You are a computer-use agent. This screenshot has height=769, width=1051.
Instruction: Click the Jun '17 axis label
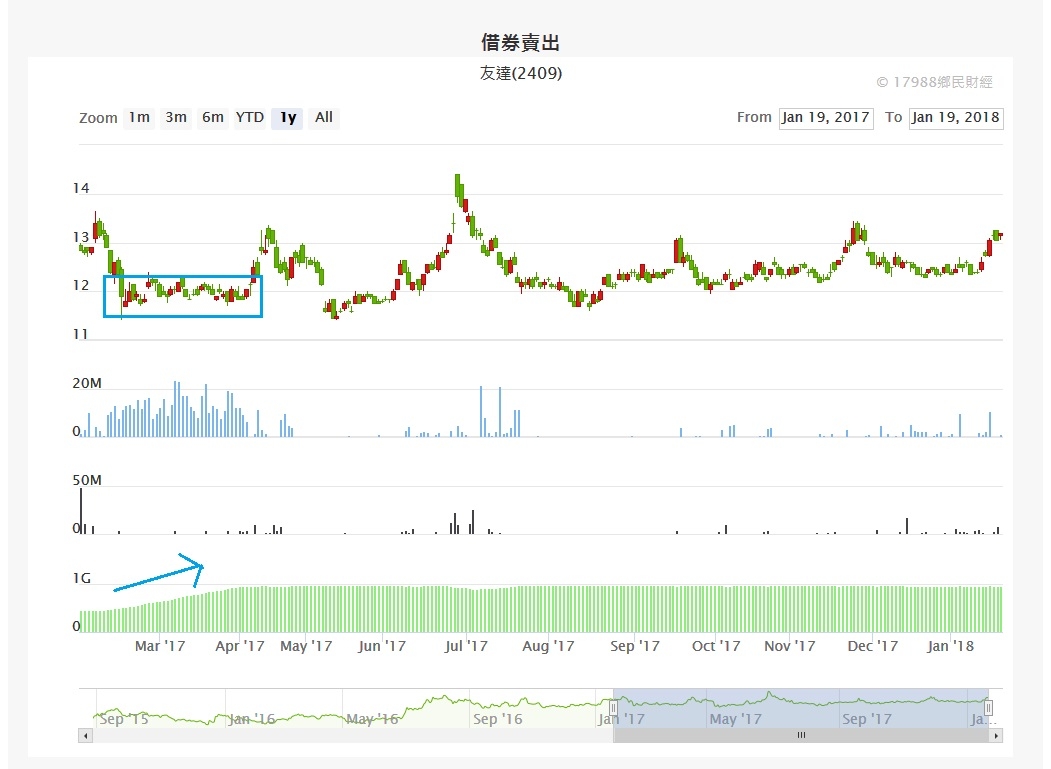pos(381,646)
